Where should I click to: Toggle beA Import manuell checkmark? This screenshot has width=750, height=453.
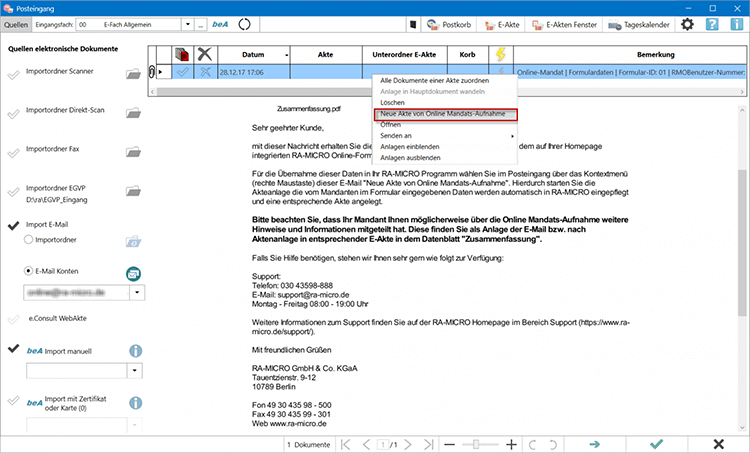pos(13,348)
